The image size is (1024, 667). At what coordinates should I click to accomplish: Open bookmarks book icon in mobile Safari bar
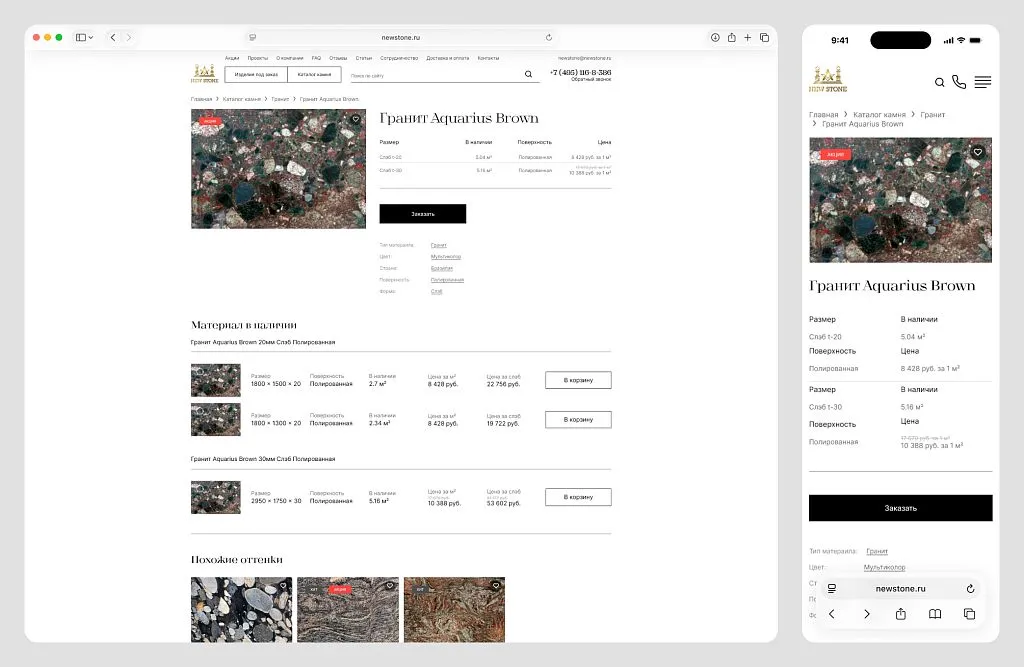pos(935,614)
